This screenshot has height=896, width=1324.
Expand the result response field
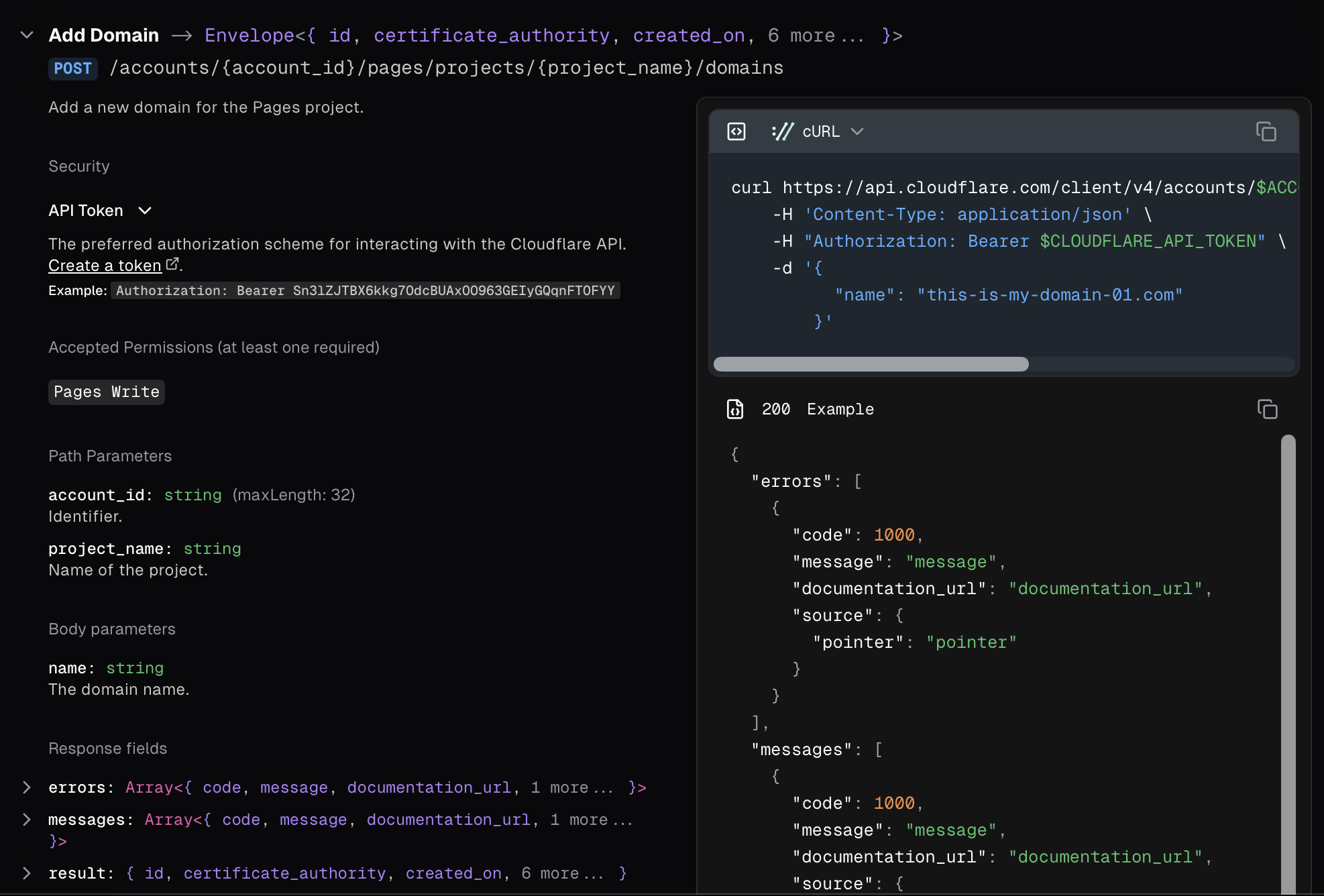click(27, 873)
